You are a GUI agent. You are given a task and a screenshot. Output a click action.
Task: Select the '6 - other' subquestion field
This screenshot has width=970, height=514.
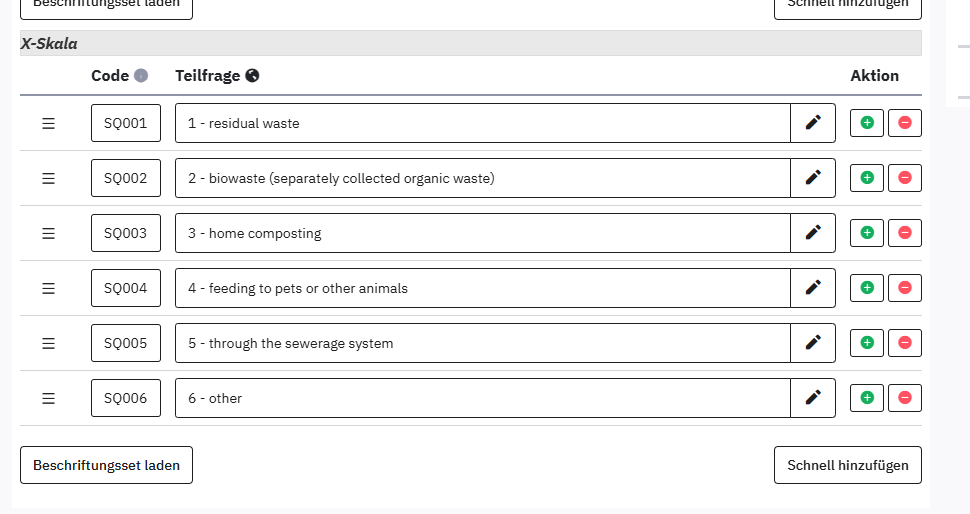pyautogui.click(x=482, y=398)
